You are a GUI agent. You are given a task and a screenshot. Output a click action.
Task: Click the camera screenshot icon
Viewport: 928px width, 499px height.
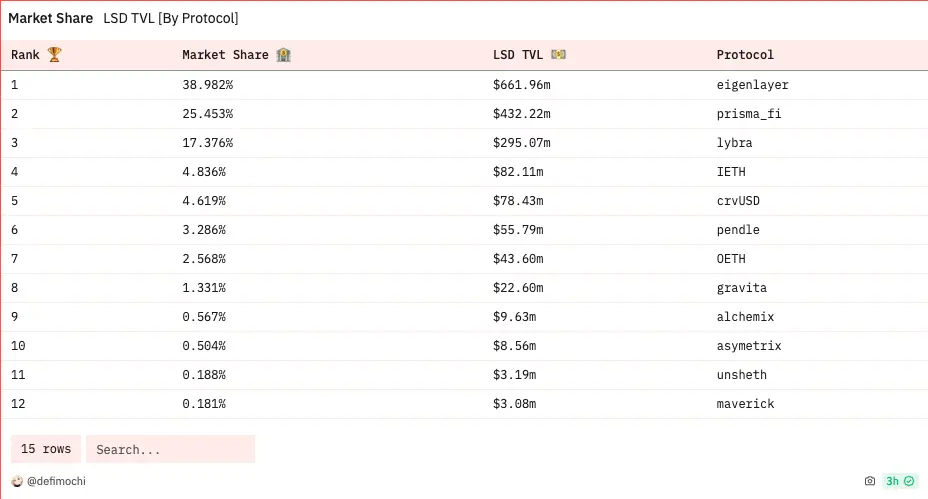point(869,481)
